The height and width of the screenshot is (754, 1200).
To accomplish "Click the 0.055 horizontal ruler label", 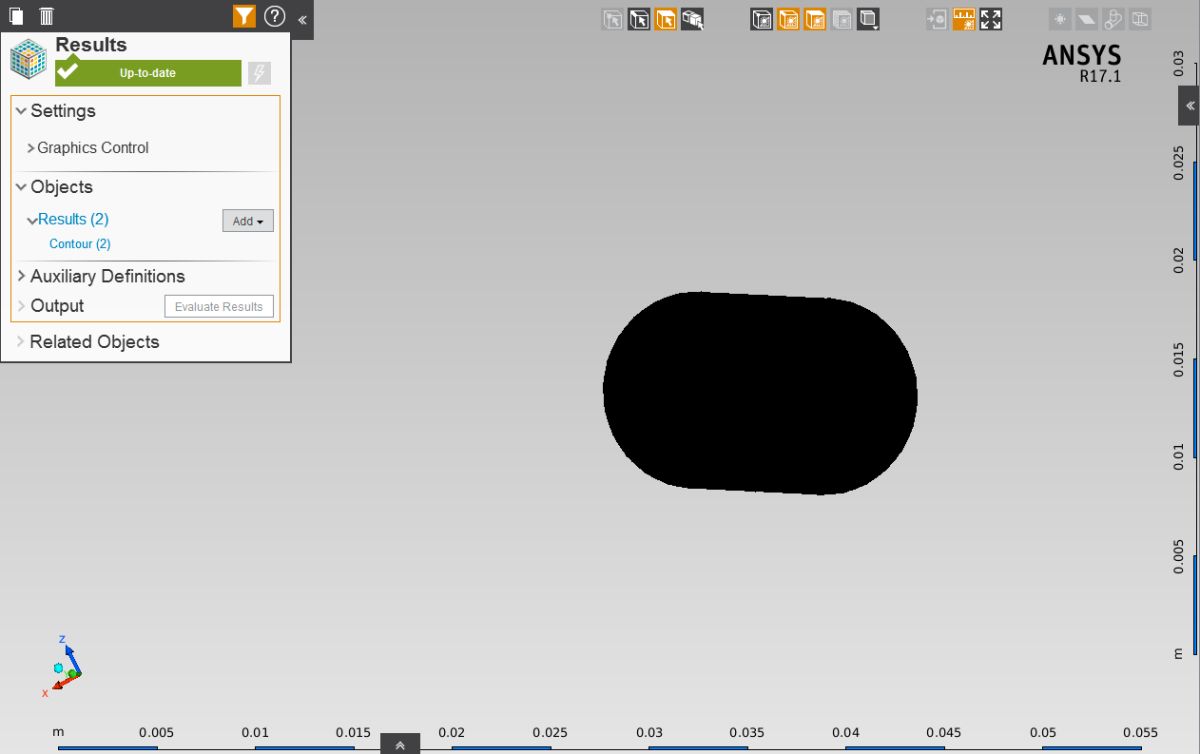I will [x=1140, y=732].
